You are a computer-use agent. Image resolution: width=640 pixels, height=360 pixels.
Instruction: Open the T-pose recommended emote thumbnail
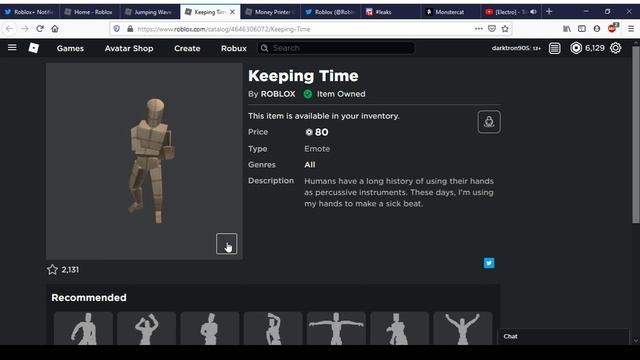tap(336, 329)
